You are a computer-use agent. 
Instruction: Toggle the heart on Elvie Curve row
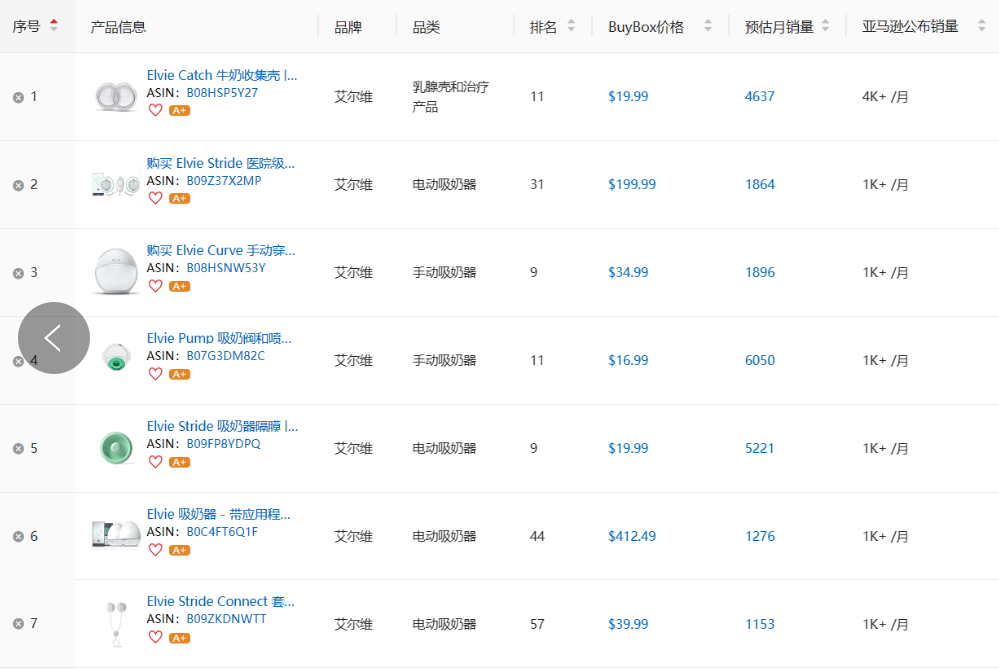click(x=156, y=286)
